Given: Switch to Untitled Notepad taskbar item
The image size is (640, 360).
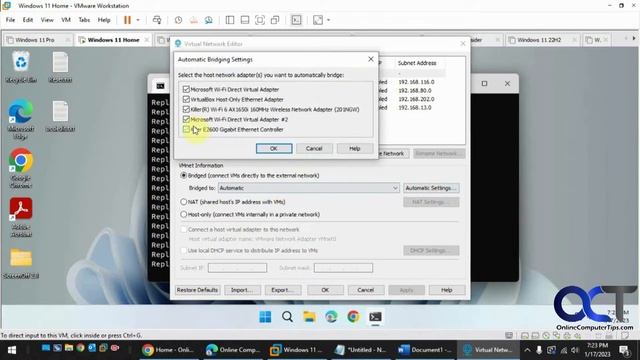Looking at the screenshot, I should (x=361, y=350).
